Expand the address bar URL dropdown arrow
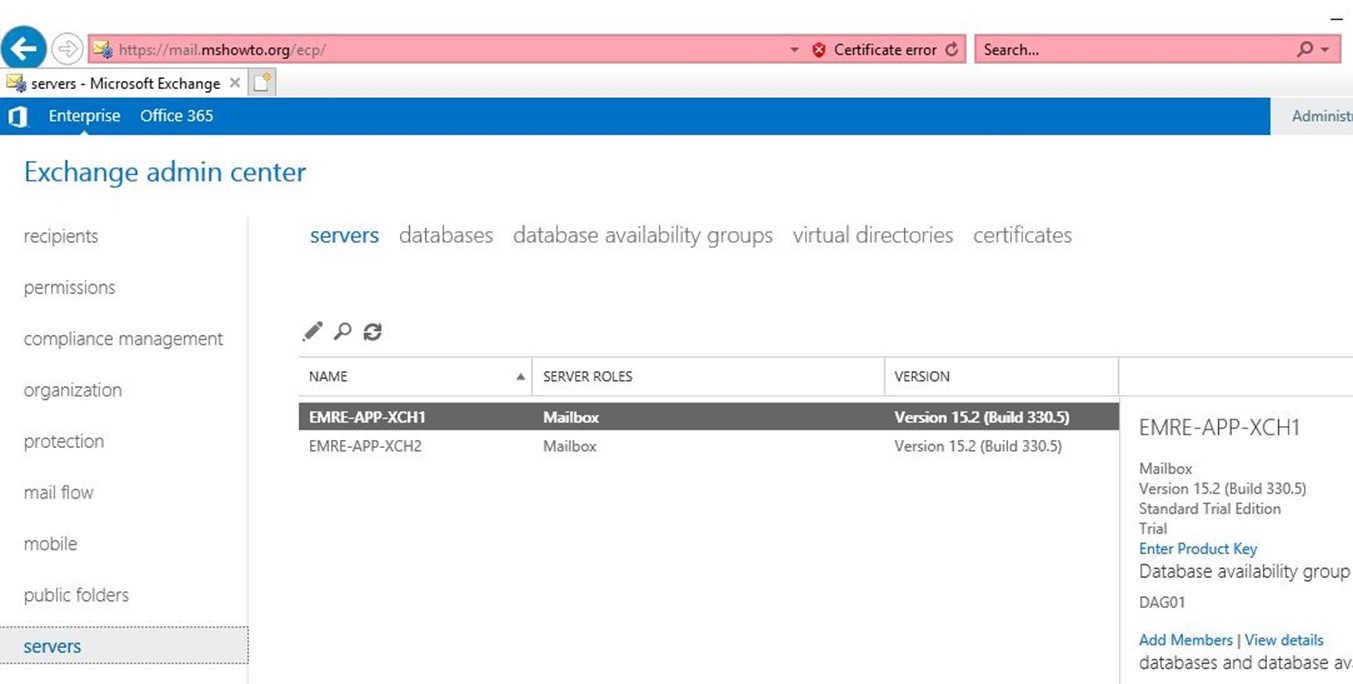 click(x=794, y=49)
